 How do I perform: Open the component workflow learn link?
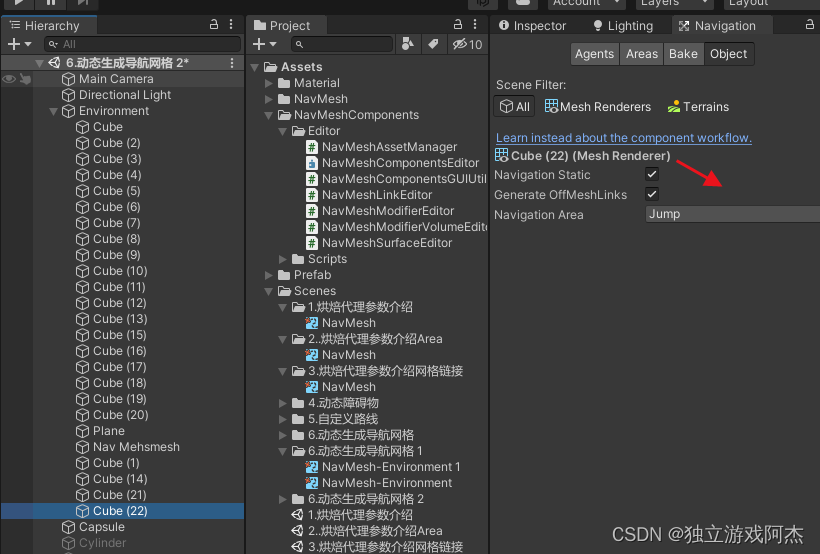click(624, 138)
